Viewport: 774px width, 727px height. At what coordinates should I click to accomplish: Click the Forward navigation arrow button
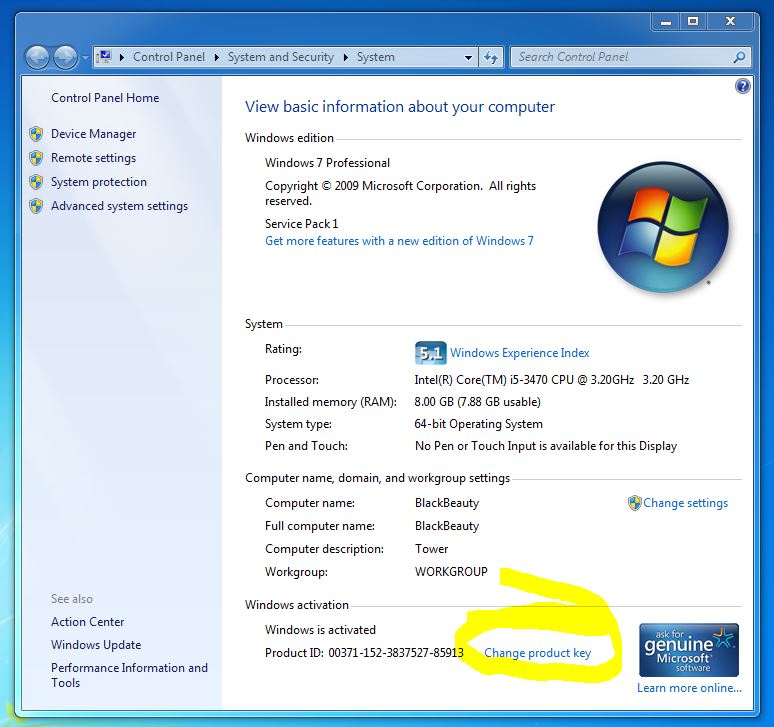tap(65, 57)
